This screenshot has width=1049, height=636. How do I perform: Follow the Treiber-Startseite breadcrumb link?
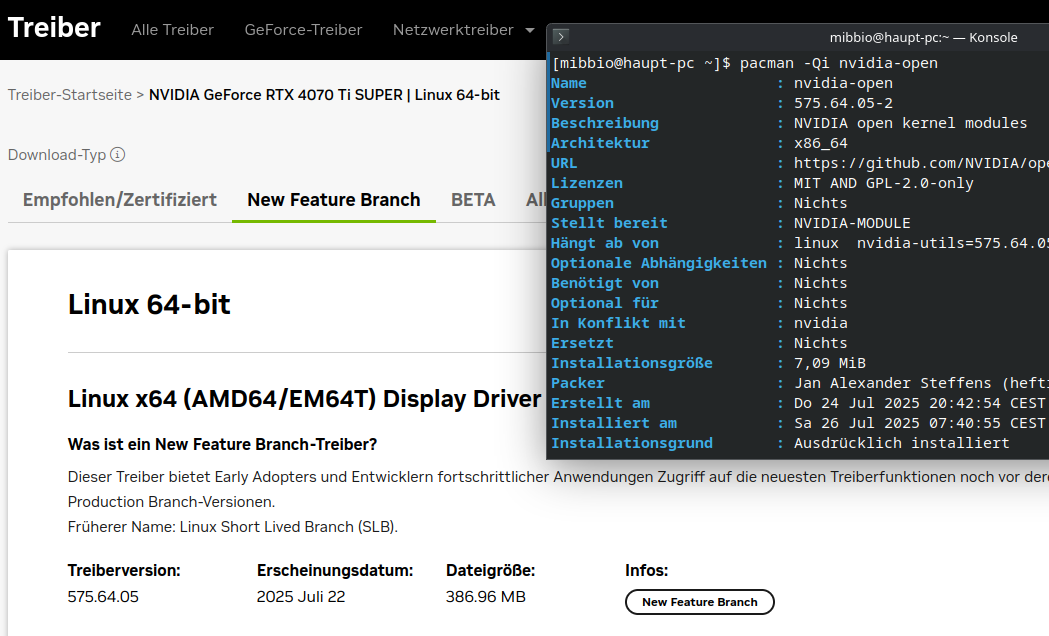click(x=70, y=95)
